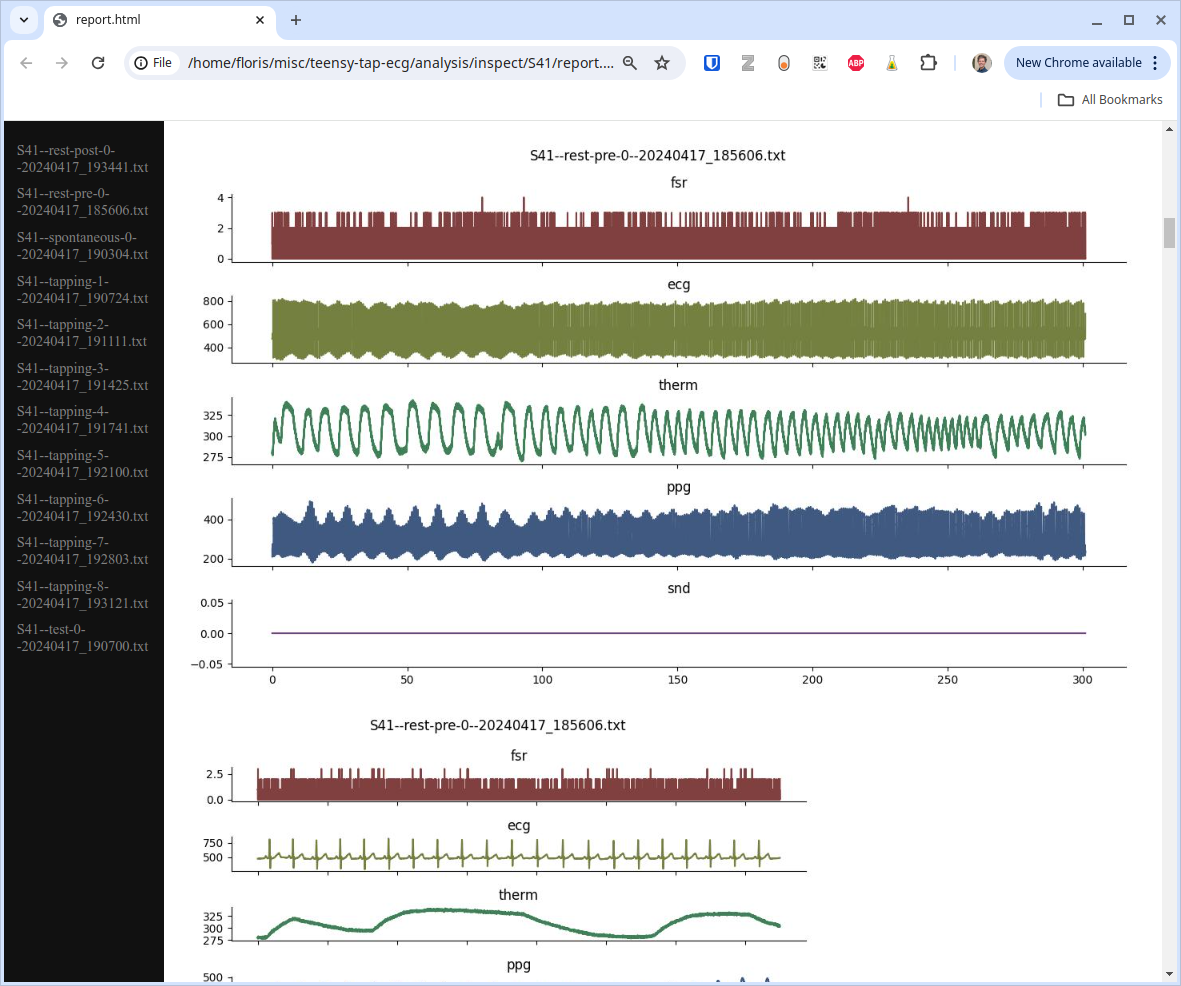The height and width of the screenshot is (986, 1181).
Task: Open the All Bookmarks folder
Action: [x=1110, y=99]
